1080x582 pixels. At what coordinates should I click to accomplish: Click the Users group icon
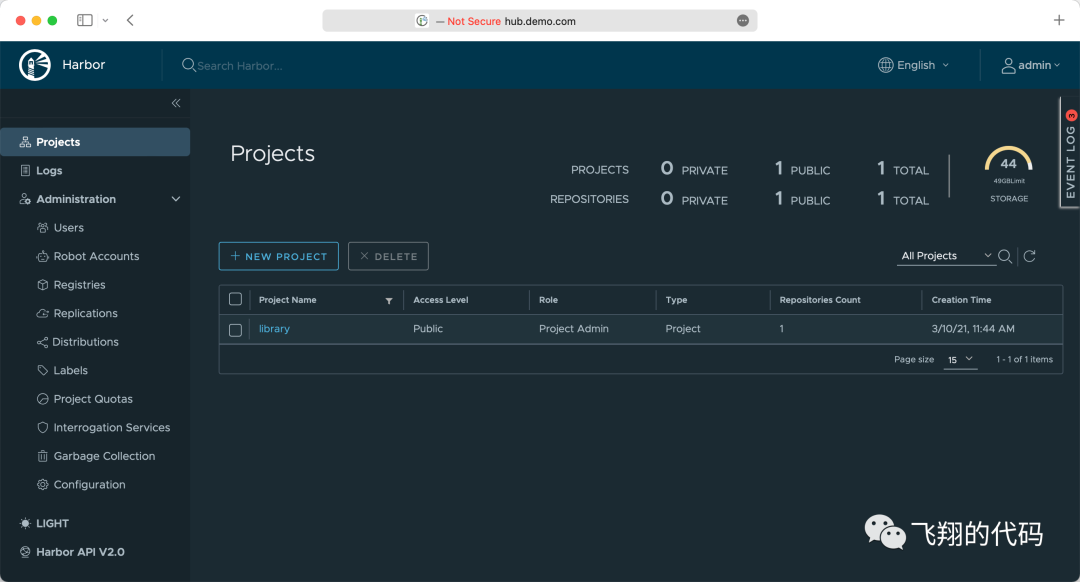(43, 227)
